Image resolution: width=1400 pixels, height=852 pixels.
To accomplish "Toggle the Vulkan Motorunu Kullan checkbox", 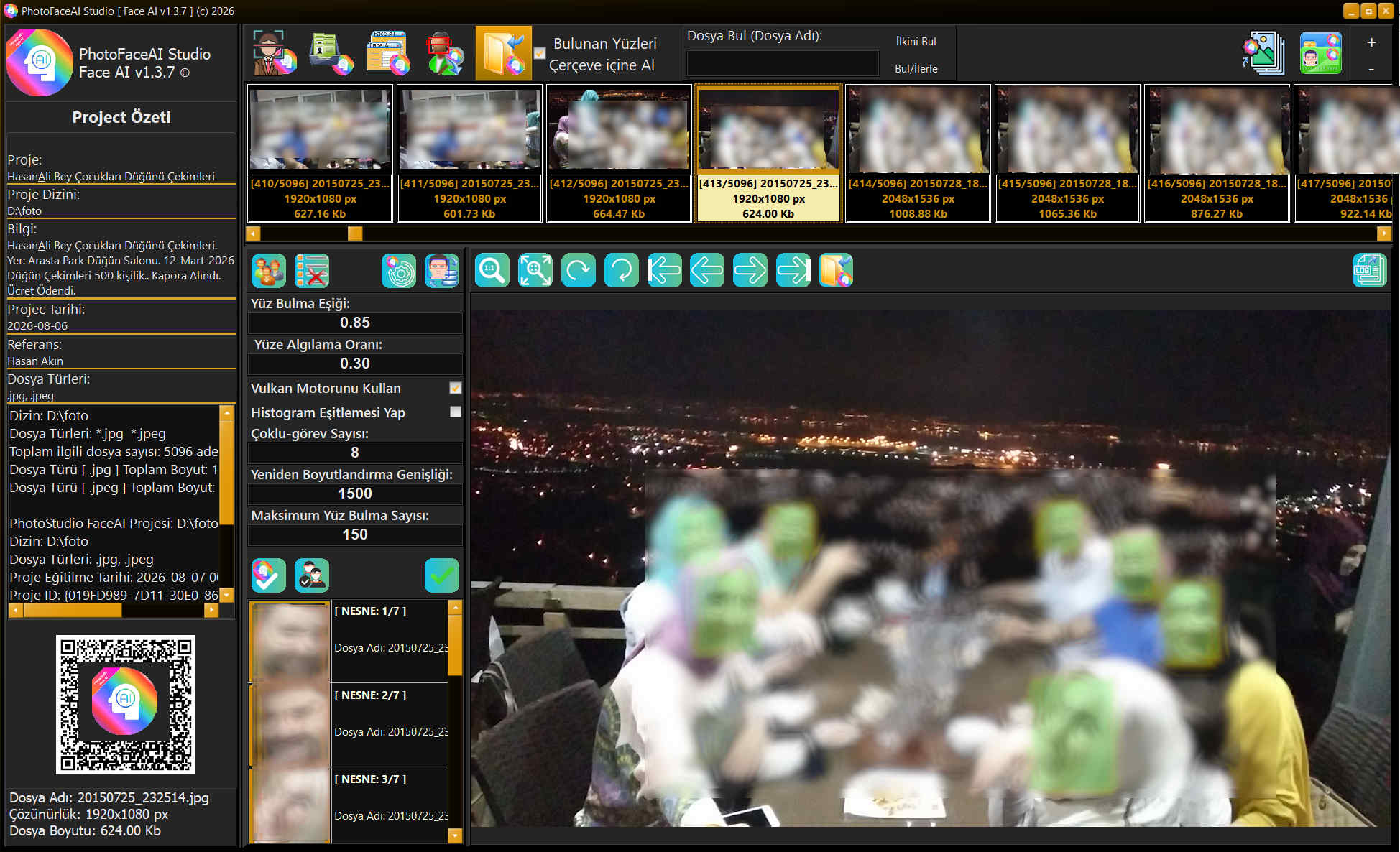I will 456,388.
